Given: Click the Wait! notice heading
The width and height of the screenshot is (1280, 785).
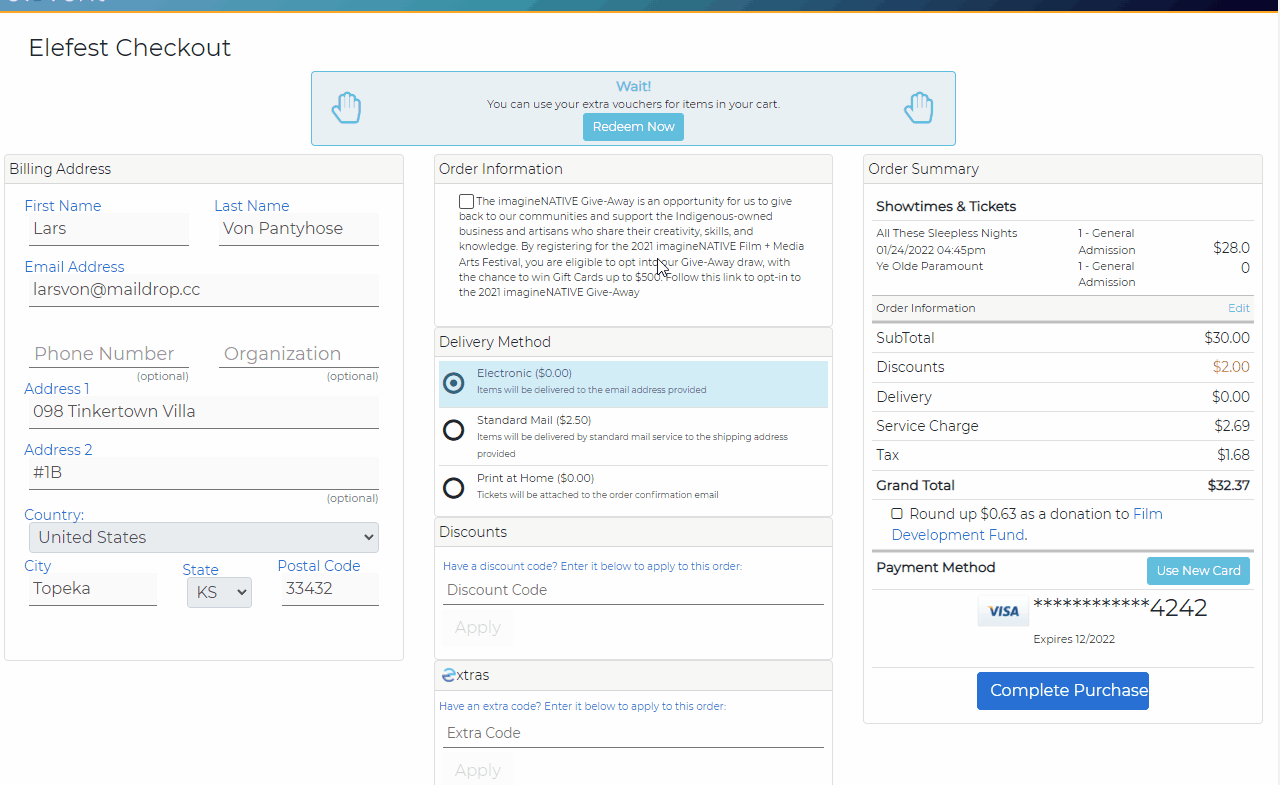Looking at the screenshot, I should (x=634, y=87).
